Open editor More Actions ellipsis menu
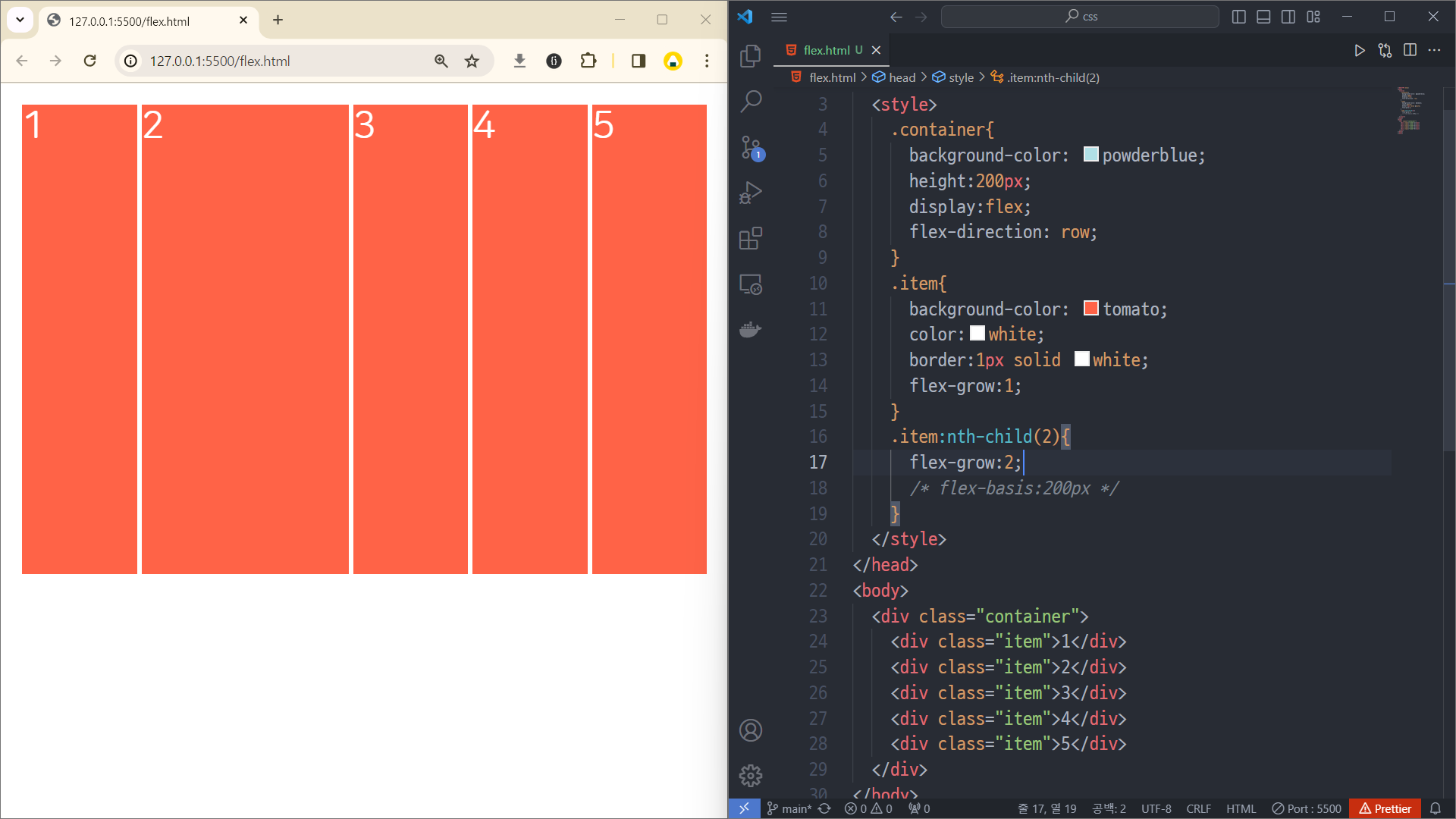The image size is (1456, 819). click(x=1434, y=50)
